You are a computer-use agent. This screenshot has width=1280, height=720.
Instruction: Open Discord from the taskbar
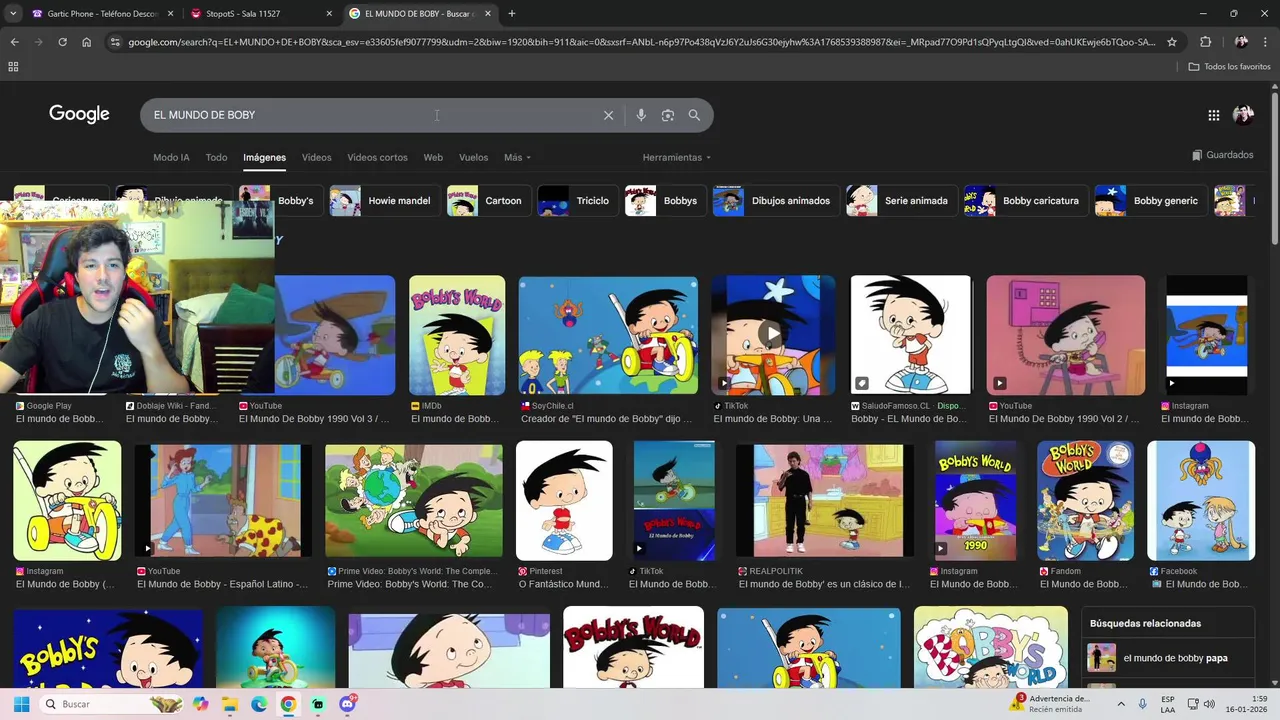tap(347, 704)
